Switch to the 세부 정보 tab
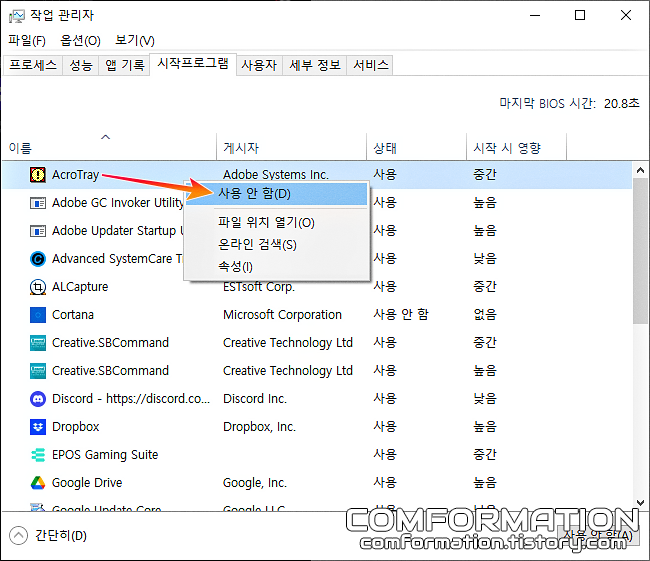Screen dimensions: 650x561 point(315,65)
